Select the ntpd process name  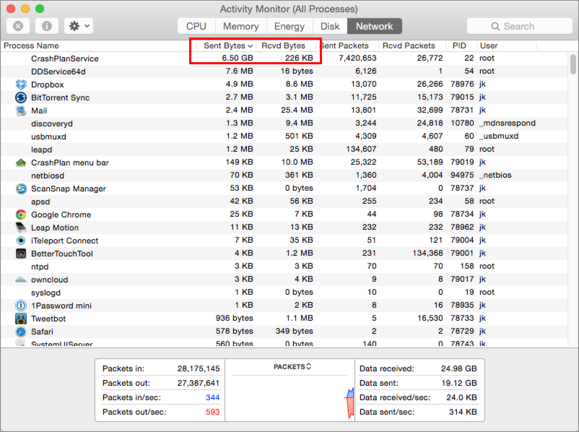[x=40, y=267]
